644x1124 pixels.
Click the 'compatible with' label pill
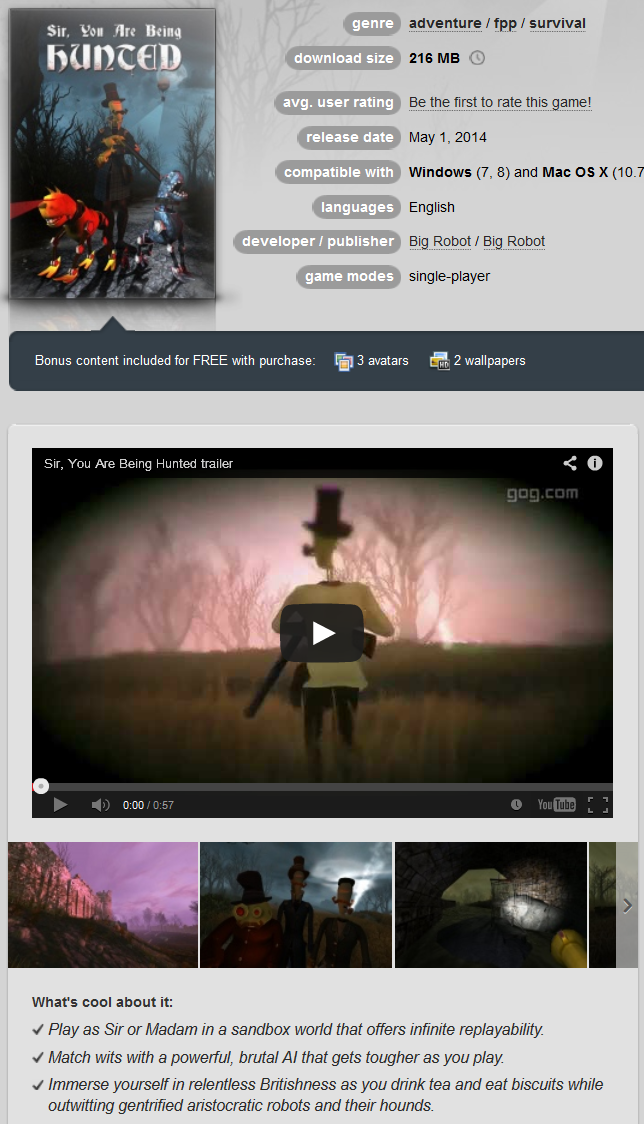(338, 172)
